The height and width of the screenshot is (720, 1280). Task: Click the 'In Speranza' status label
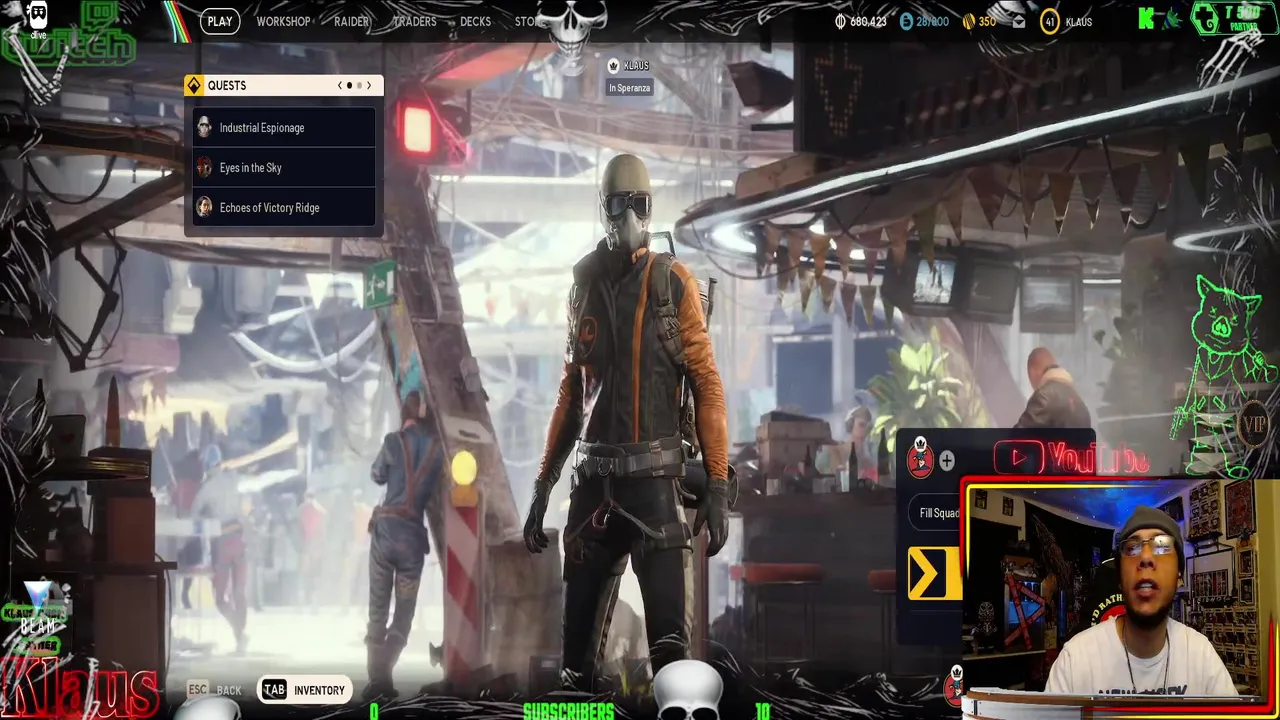pos(630,88)
